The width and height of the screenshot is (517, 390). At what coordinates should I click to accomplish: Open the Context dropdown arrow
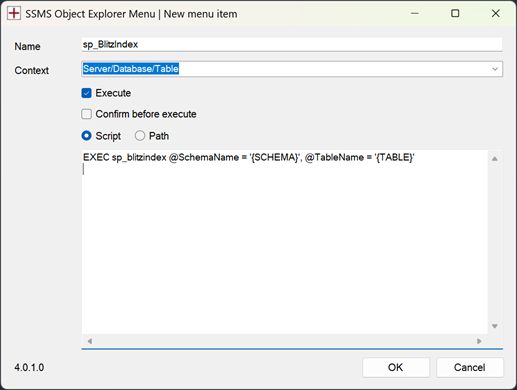click(x=495, y=69)
